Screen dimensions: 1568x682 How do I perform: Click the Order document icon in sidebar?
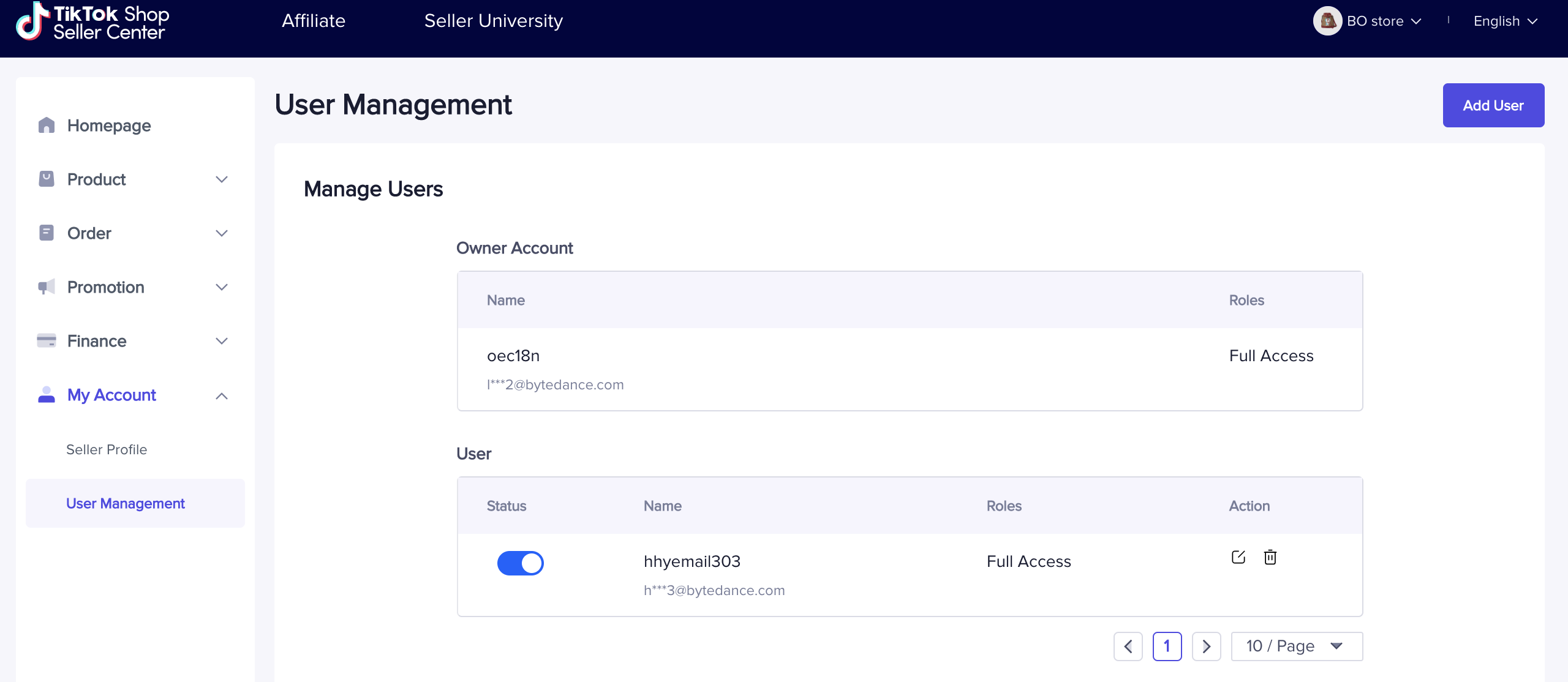pos(47,233)
